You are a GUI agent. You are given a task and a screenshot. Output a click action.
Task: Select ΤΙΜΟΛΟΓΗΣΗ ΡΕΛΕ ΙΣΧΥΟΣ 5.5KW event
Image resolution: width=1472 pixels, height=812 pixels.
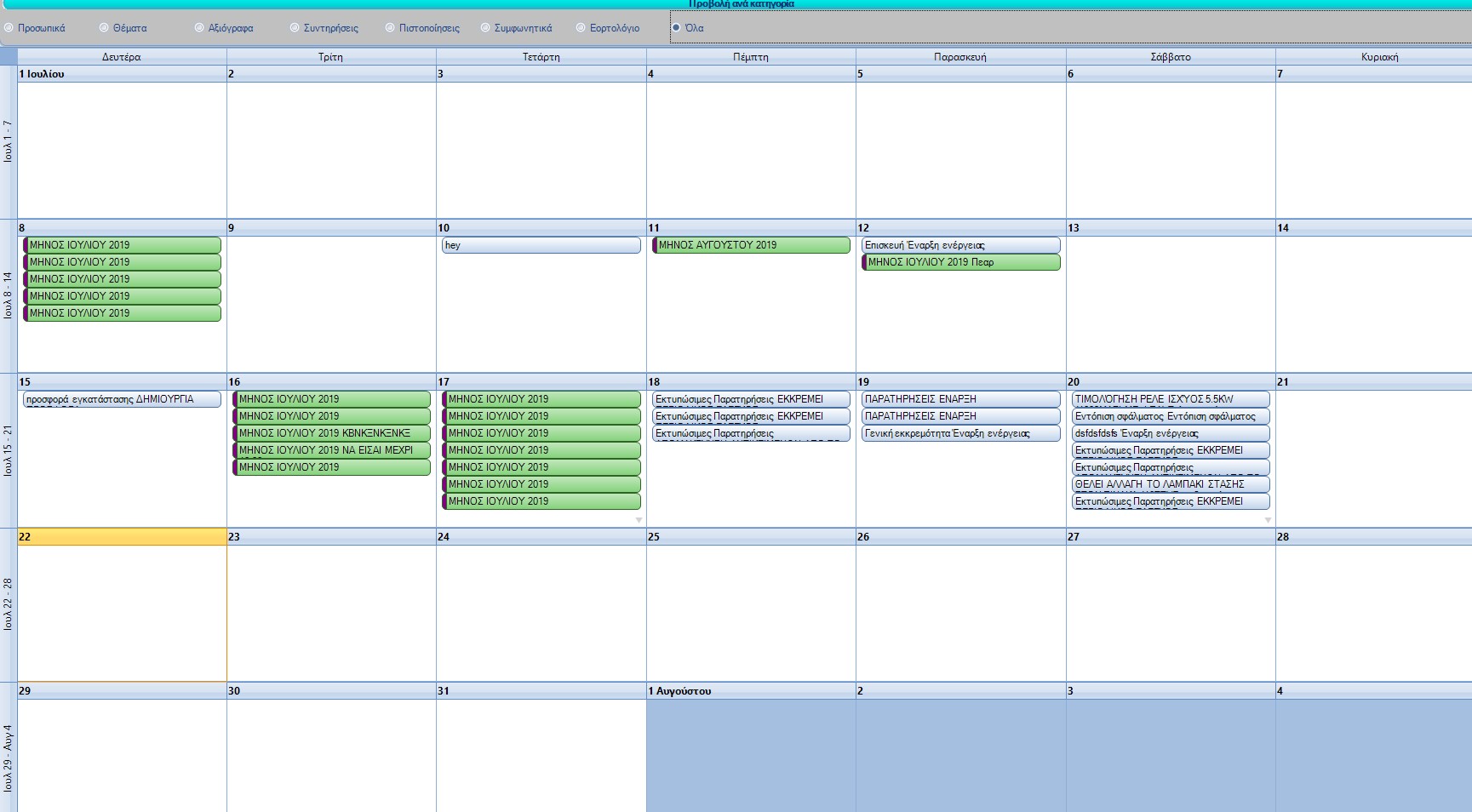pos(1170,399)
